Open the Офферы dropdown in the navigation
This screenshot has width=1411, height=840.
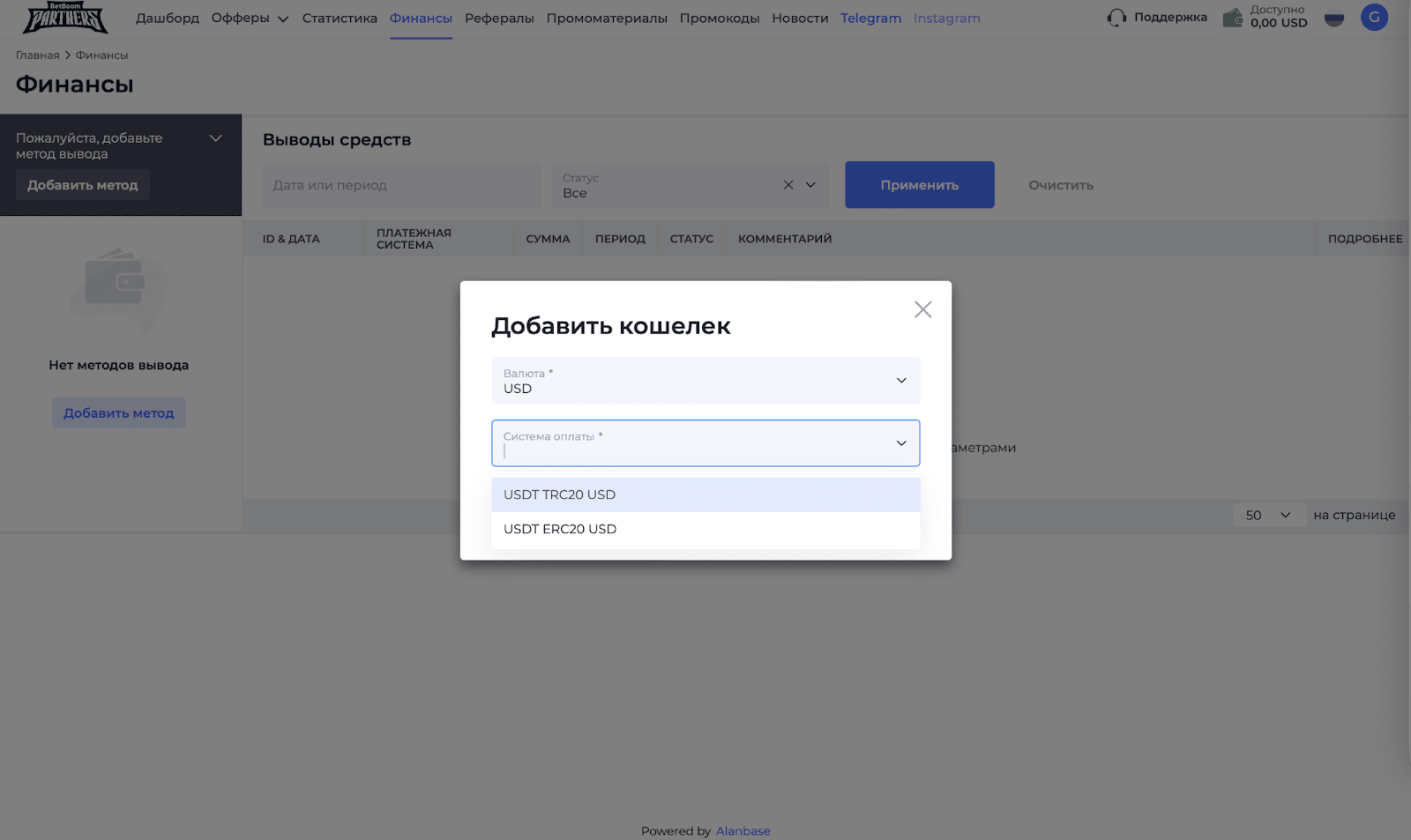click(x=249, y=18)
